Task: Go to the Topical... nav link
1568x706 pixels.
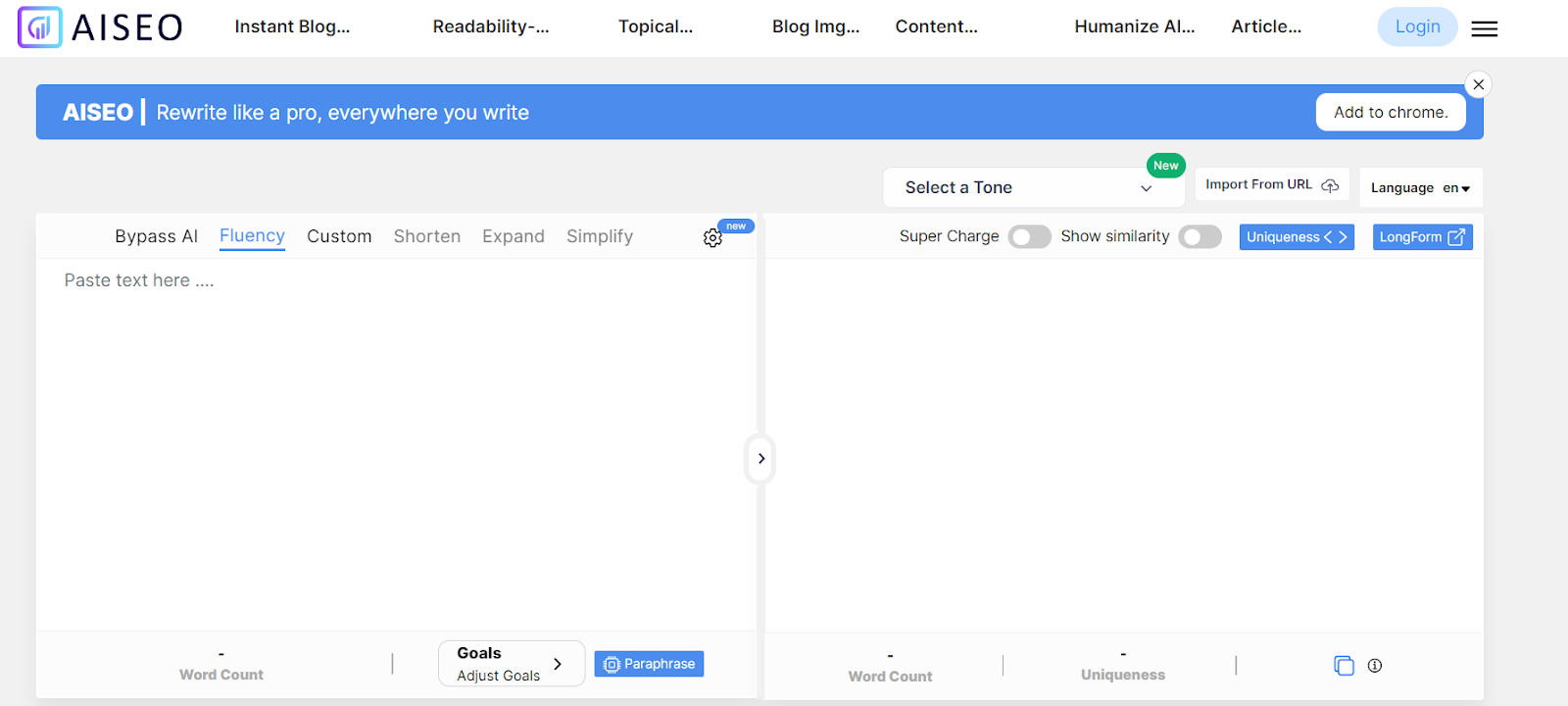Action: 656,26
